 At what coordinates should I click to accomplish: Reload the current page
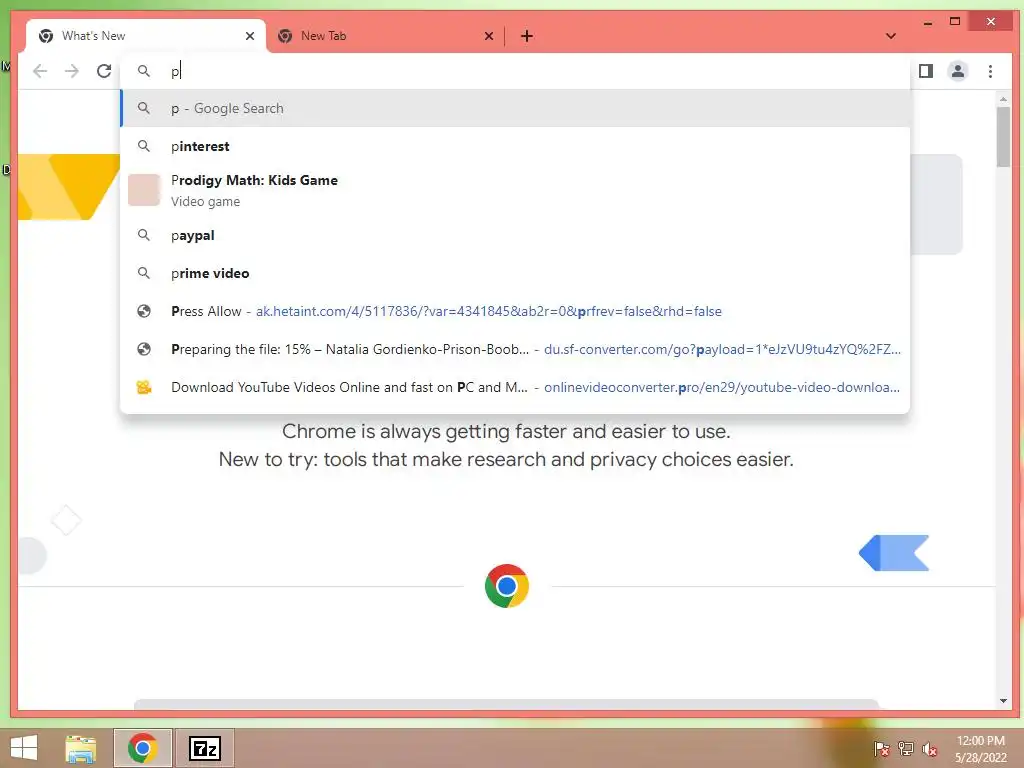(x=104, y=71)
